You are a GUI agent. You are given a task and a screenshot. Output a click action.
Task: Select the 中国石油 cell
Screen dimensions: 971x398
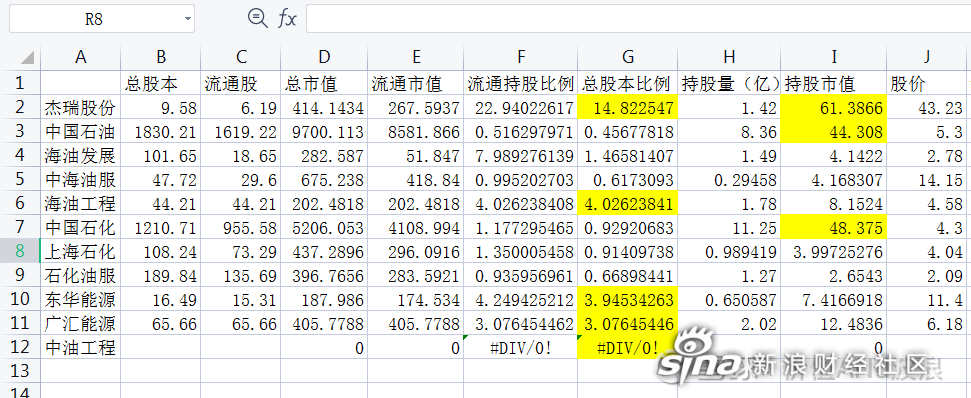[81, 131]
